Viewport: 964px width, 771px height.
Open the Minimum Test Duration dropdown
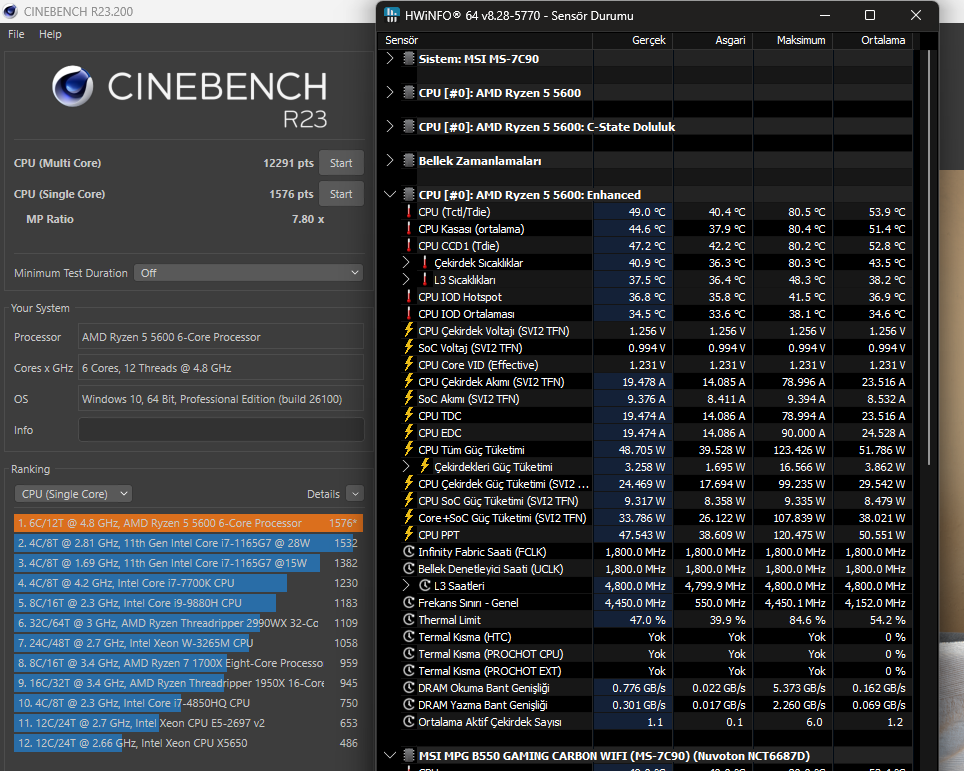tap(248, 272)
